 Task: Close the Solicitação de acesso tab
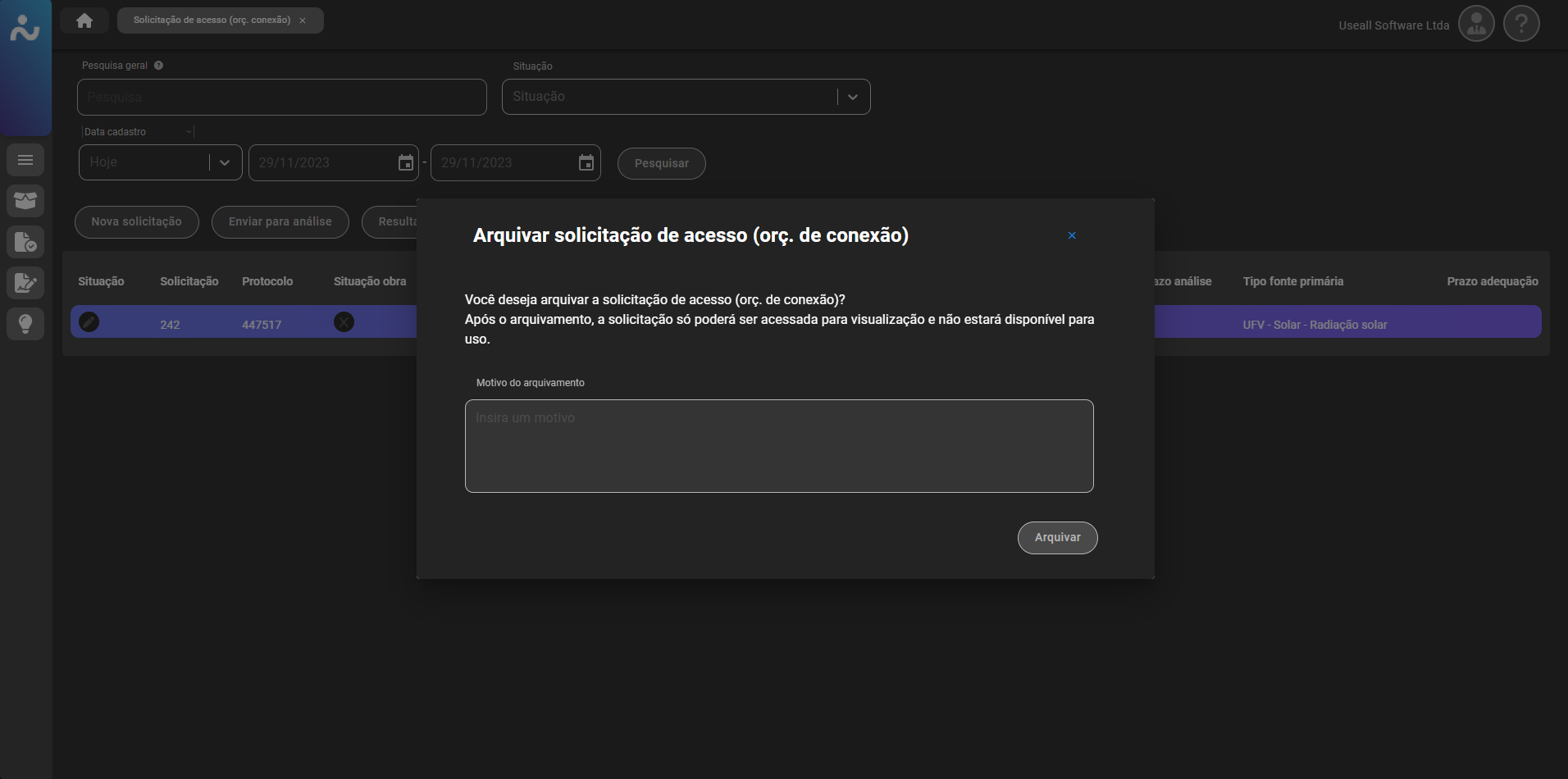(x=303, y=20)
